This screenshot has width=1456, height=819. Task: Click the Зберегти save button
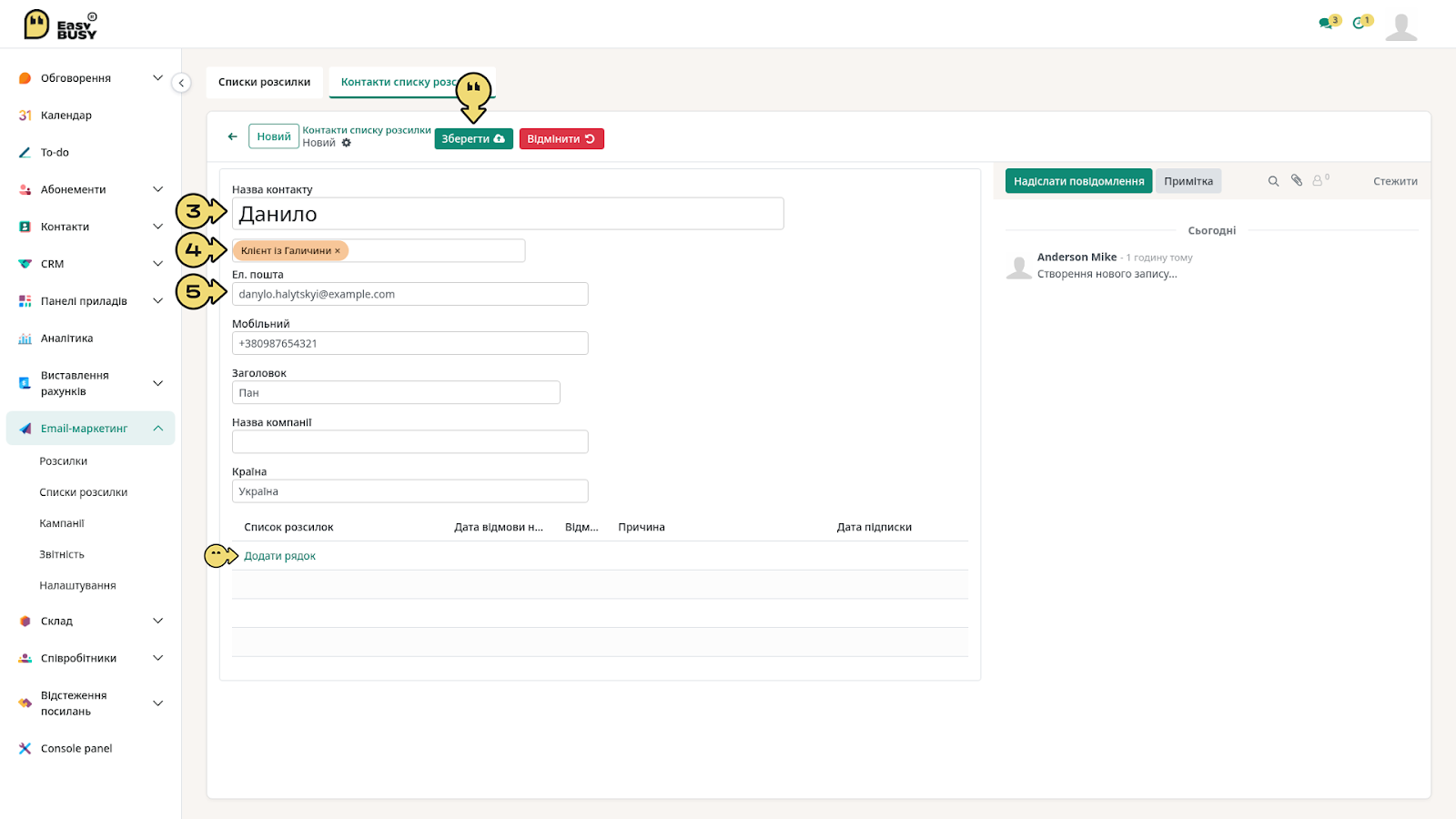click(473, 139)
